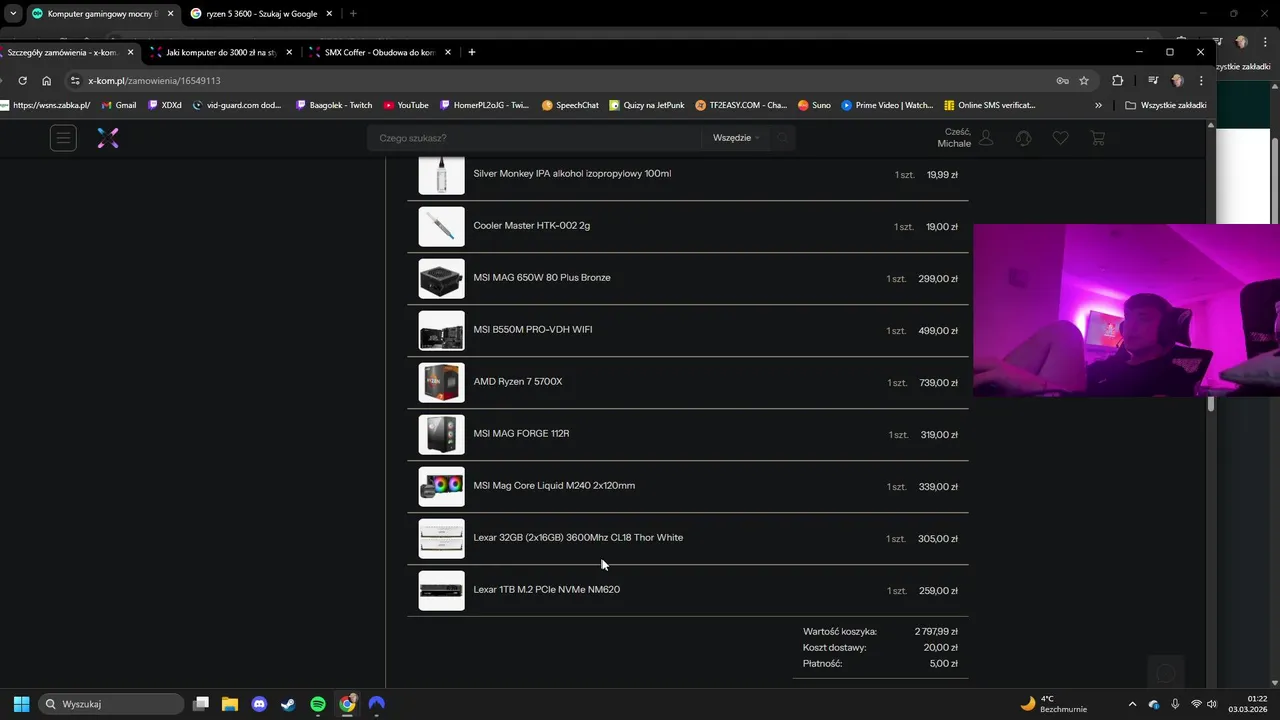Image resolution: width=1280 pixels, height=720 pixels.
Task: Open the Windows Start menu
Action: (21, 704)
